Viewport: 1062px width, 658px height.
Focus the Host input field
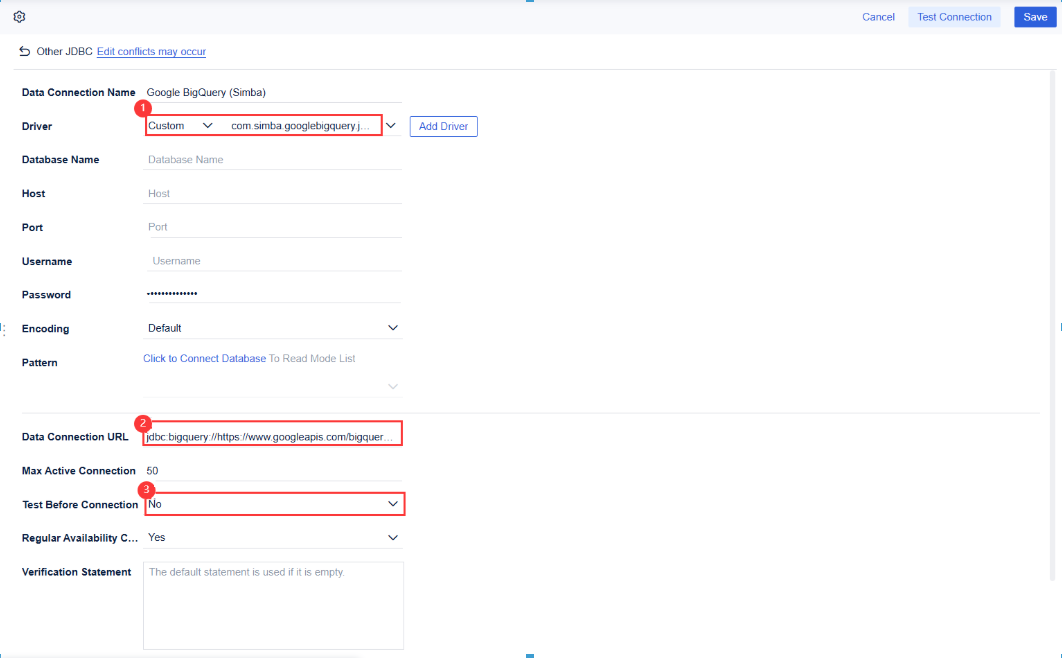tap(273, 194)
